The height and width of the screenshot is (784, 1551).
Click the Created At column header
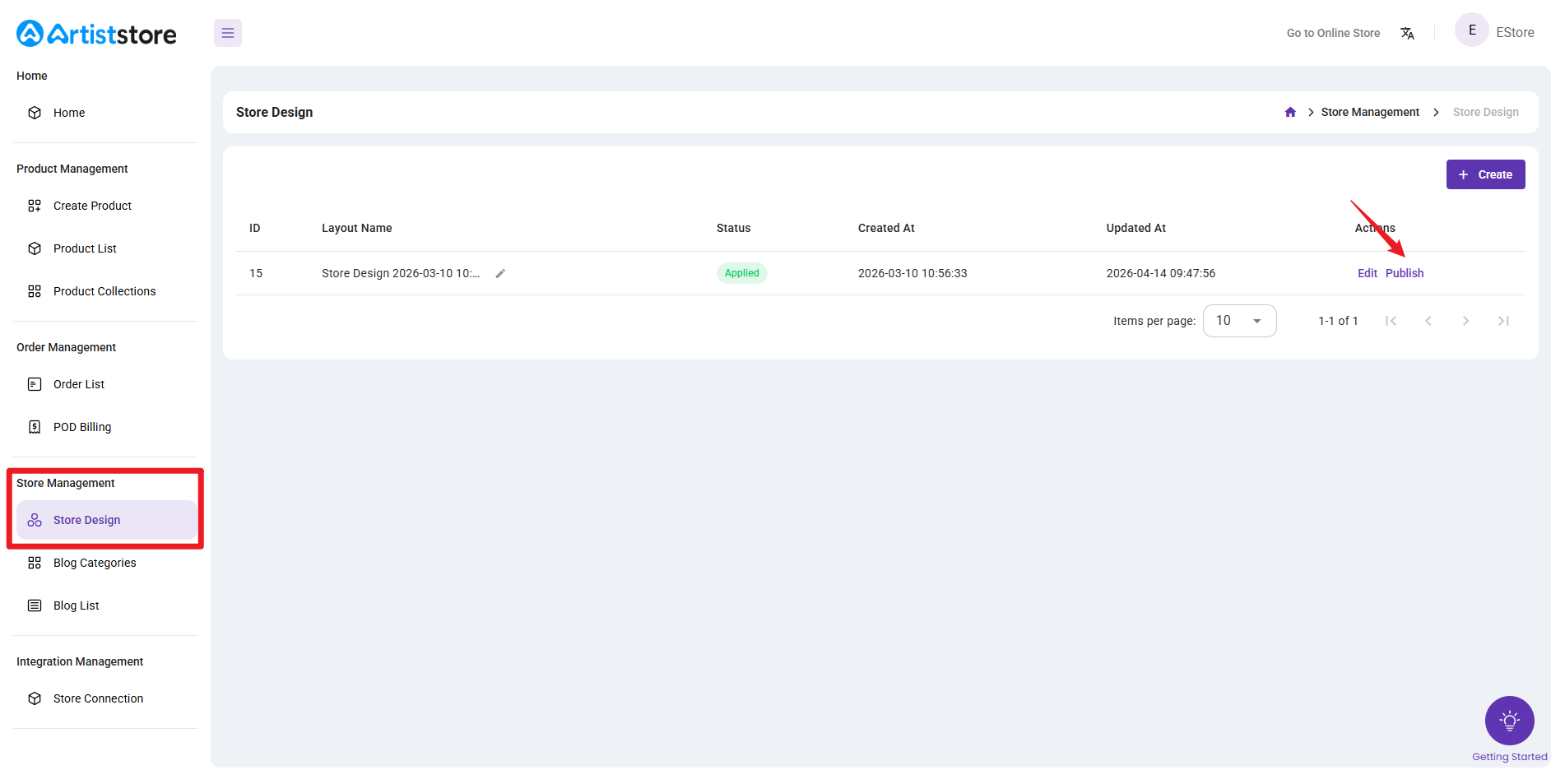(886, 228)
